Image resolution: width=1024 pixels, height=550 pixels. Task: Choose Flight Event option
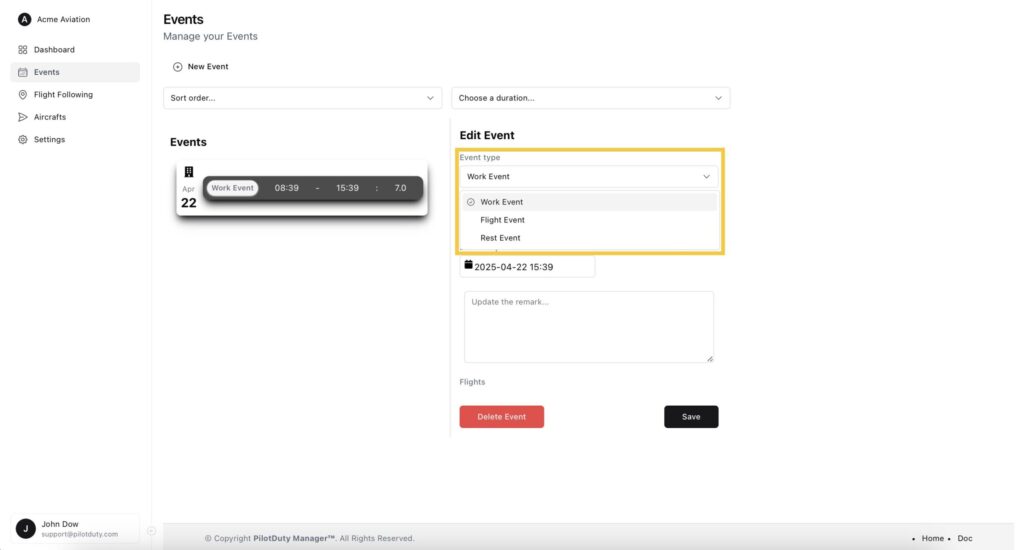click(x=589, y=220)
